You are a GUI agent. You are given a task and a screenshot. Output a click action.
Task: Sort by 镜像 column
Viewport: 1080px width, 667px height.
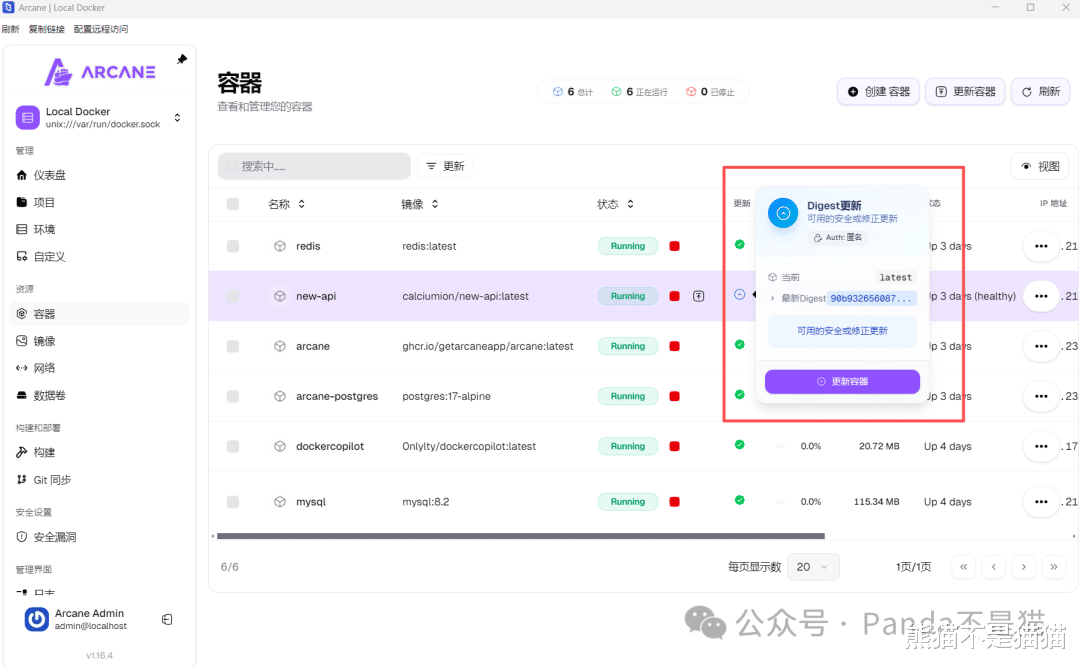[419, 204]
